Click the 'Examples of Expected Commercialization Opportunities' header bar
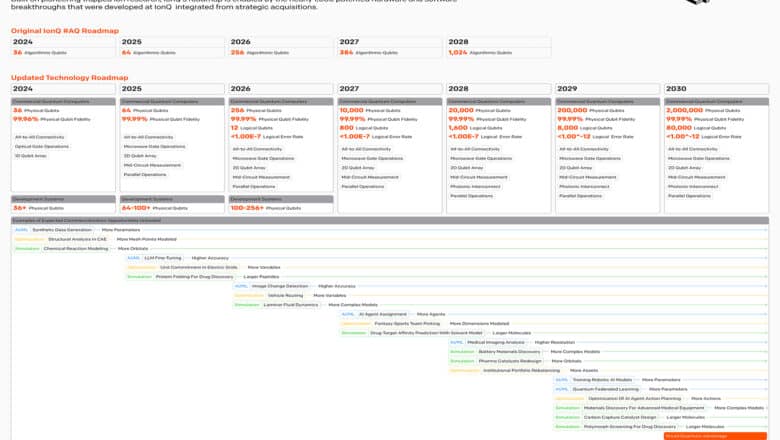 click(x=390, y=220)
